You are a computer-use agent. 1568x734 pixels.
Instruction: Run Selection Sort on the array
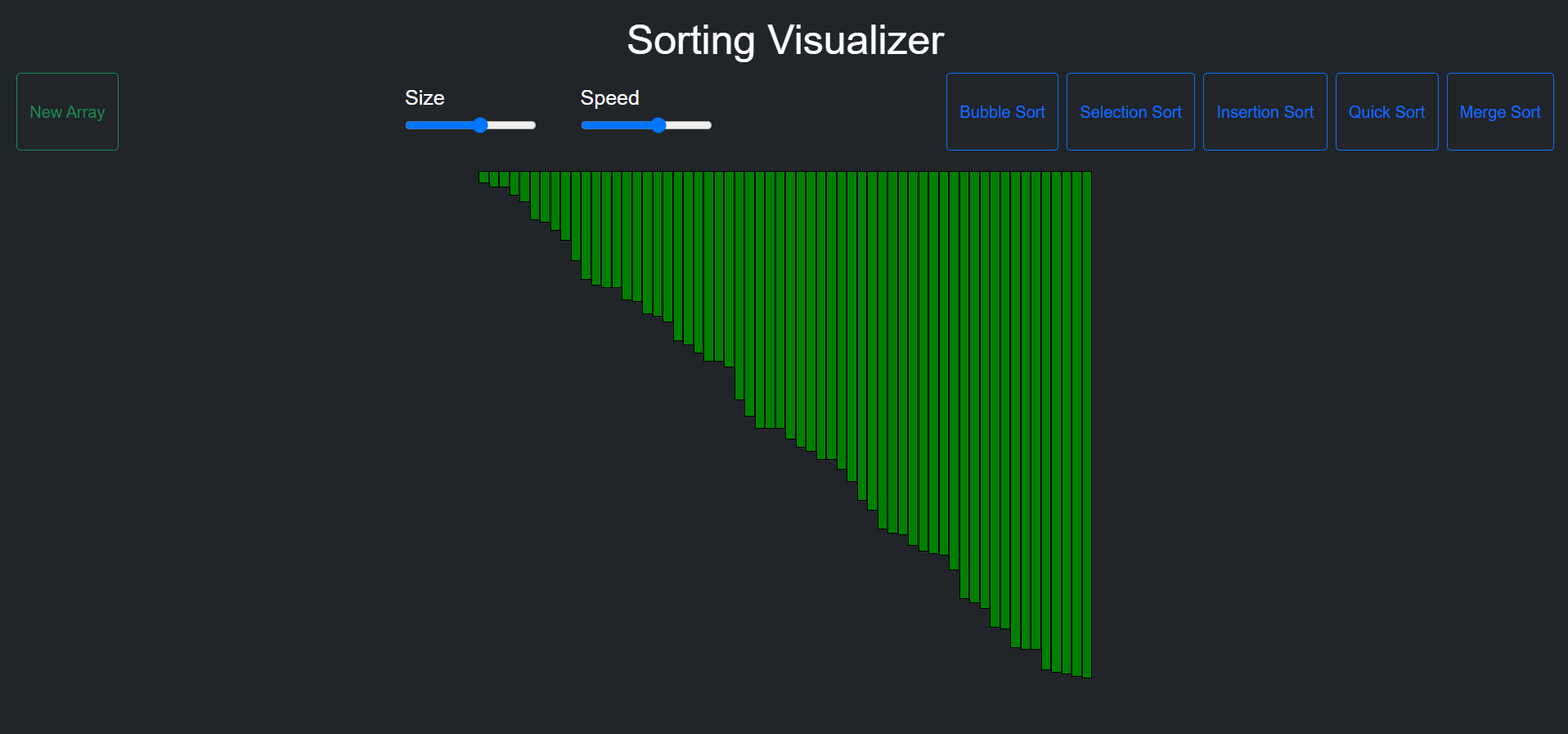(1130, 111)
